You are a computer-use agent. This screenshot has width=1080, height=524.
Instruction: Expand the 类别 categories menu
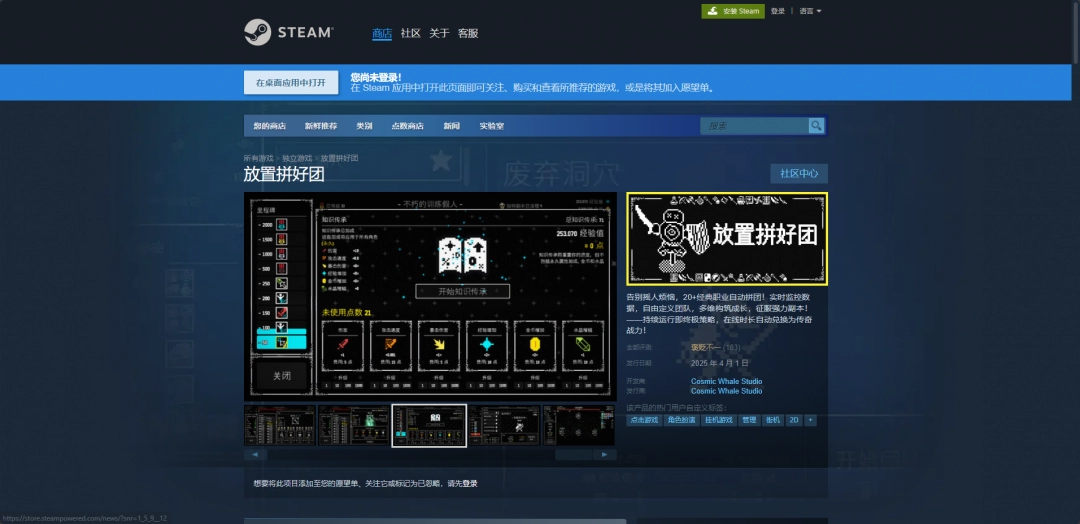point(364,126)
